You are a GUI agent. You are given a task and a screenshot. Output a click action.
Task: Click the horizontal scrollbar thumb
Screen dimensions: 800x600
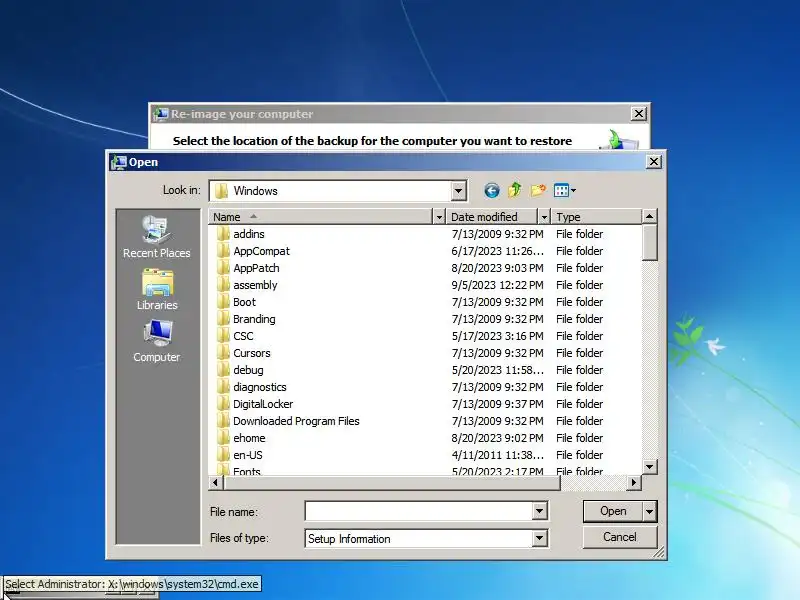coord(391,483)
